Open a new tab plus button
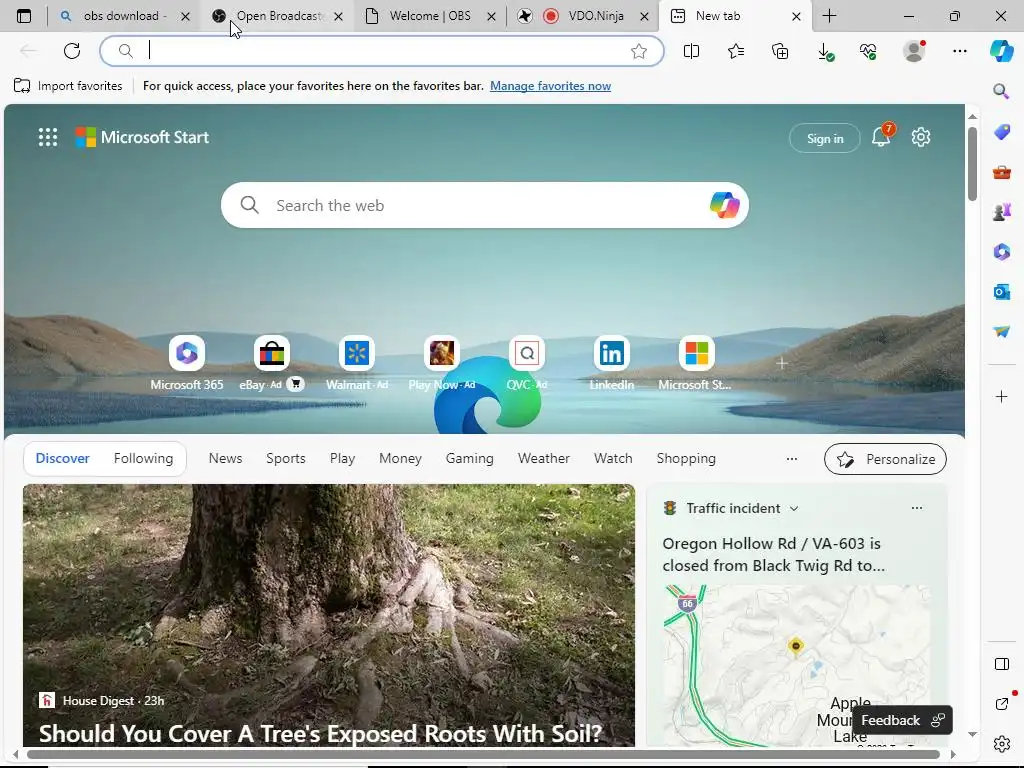The width and height of the screenshot is (1024, 768). pos(829,16)
